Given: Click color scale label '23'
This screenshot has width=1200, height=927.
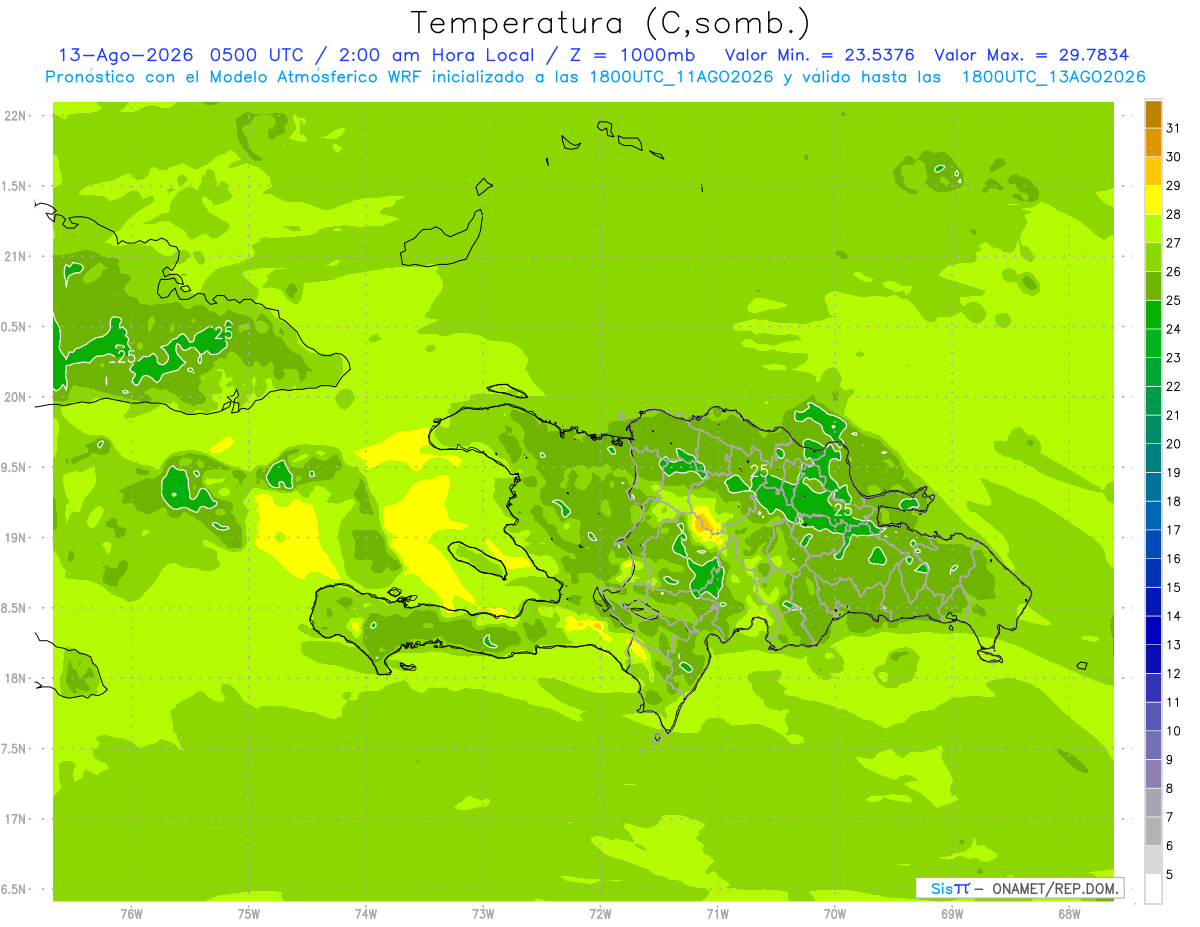Looking at the screenshot, I should click(1174, 358).
